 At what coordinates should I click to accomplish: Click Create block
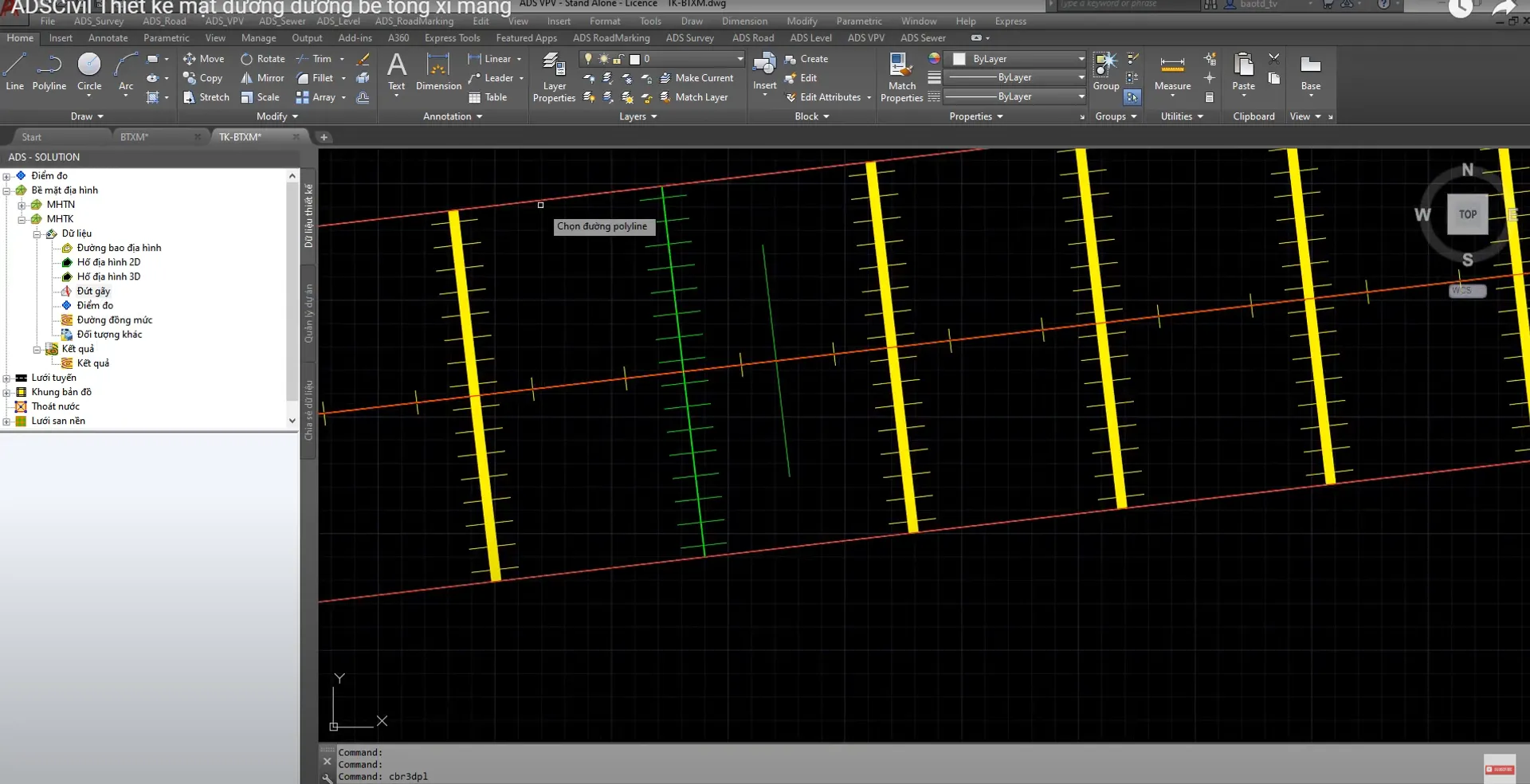[806, 59]
